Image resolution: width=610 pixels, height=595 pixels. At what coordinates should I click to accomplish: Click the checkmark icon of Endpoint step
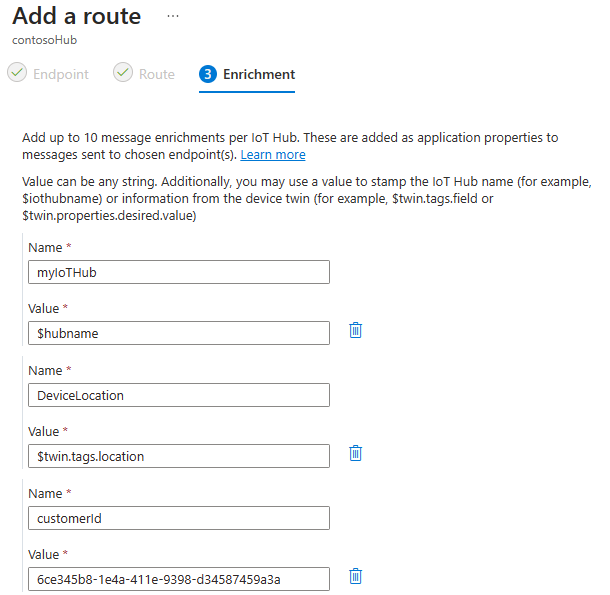point(17,72)
